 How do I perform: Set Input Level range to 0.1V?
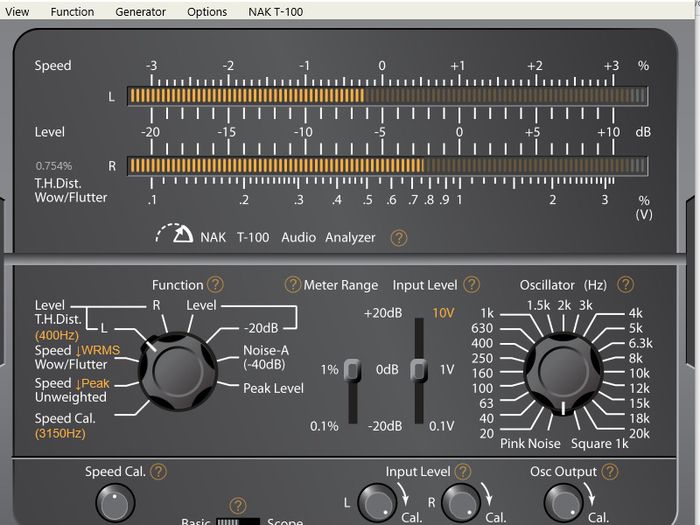441,426
